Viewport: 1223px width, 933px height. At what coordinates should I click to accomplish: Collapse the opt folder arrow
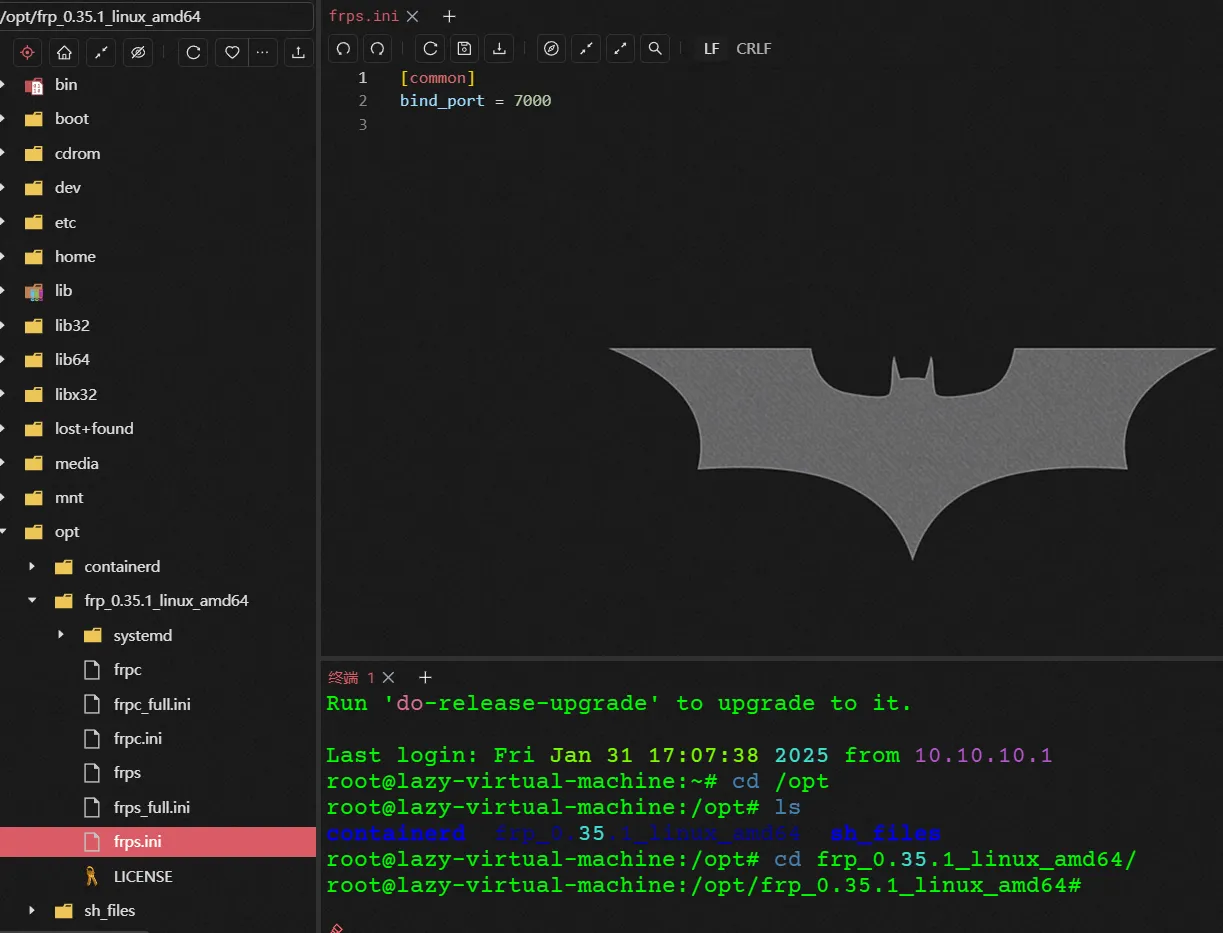(4, 532)
